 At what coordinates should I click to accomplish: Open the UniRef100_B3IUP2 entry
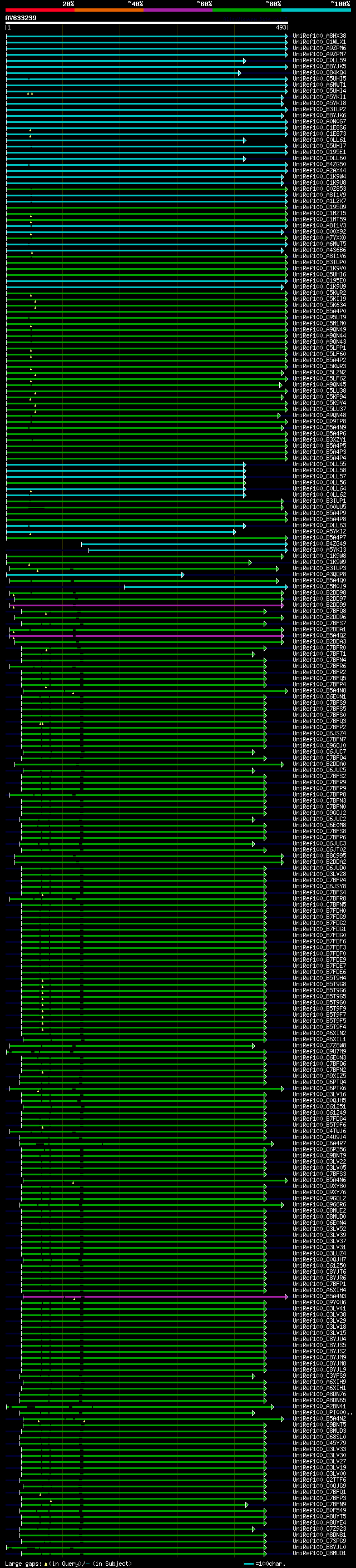319,109
